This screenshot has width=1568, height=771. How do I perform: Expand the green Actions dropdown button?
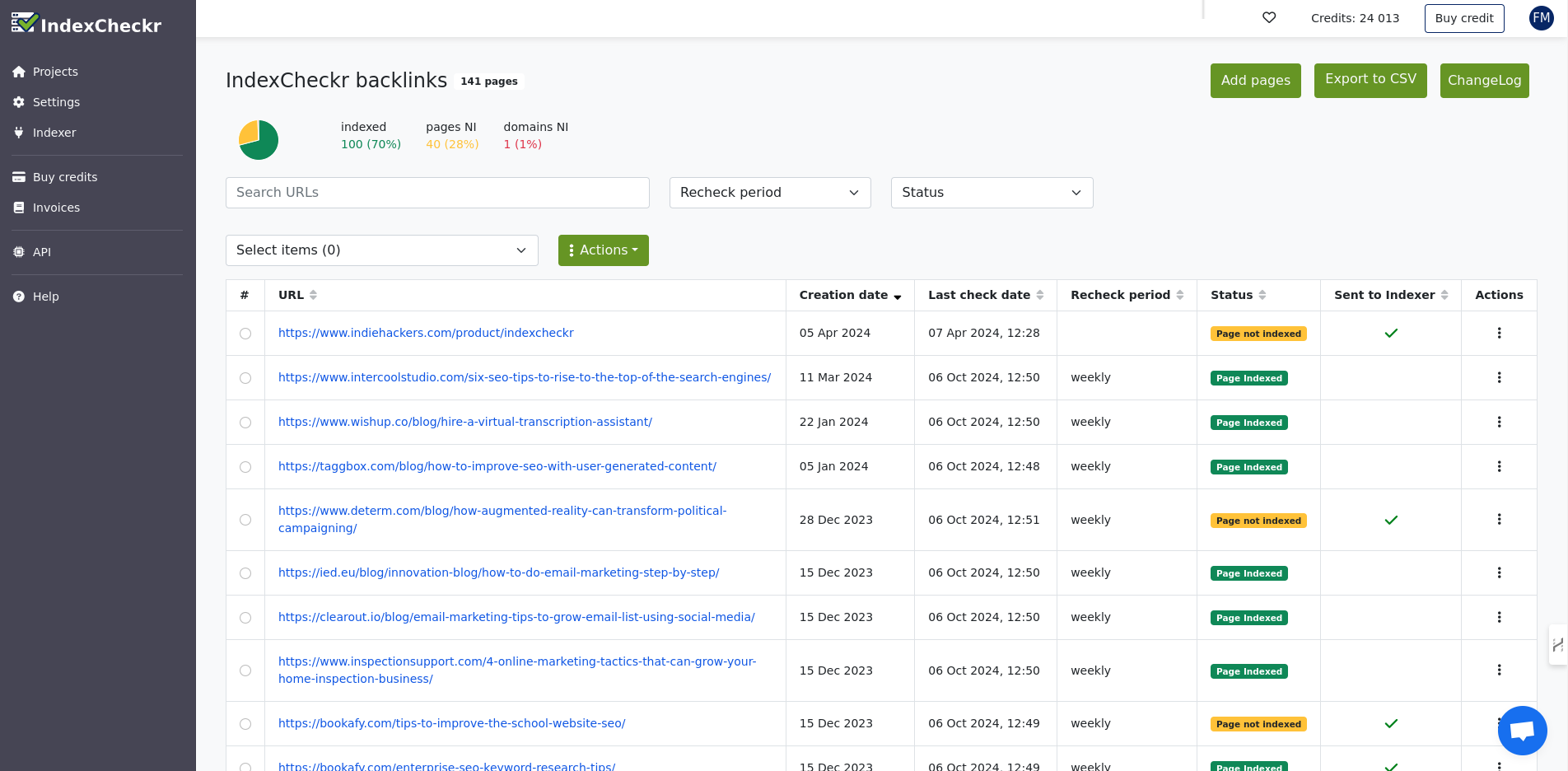point(604,250)
